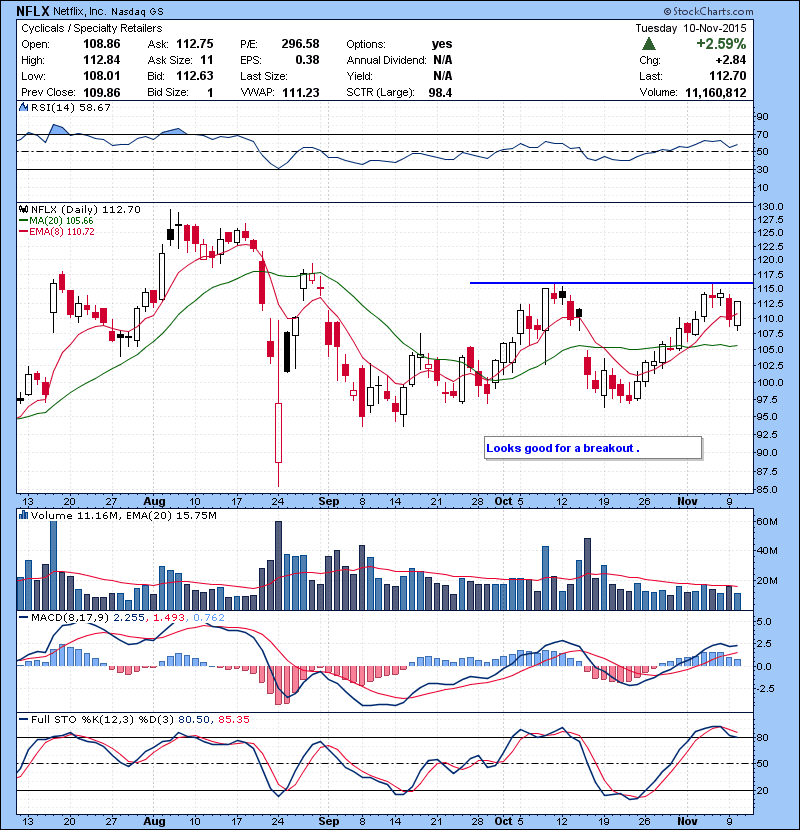This screenshot has width=800, height=830.
Task: Click the +2.59% percent change value
Action: point(721,43)
